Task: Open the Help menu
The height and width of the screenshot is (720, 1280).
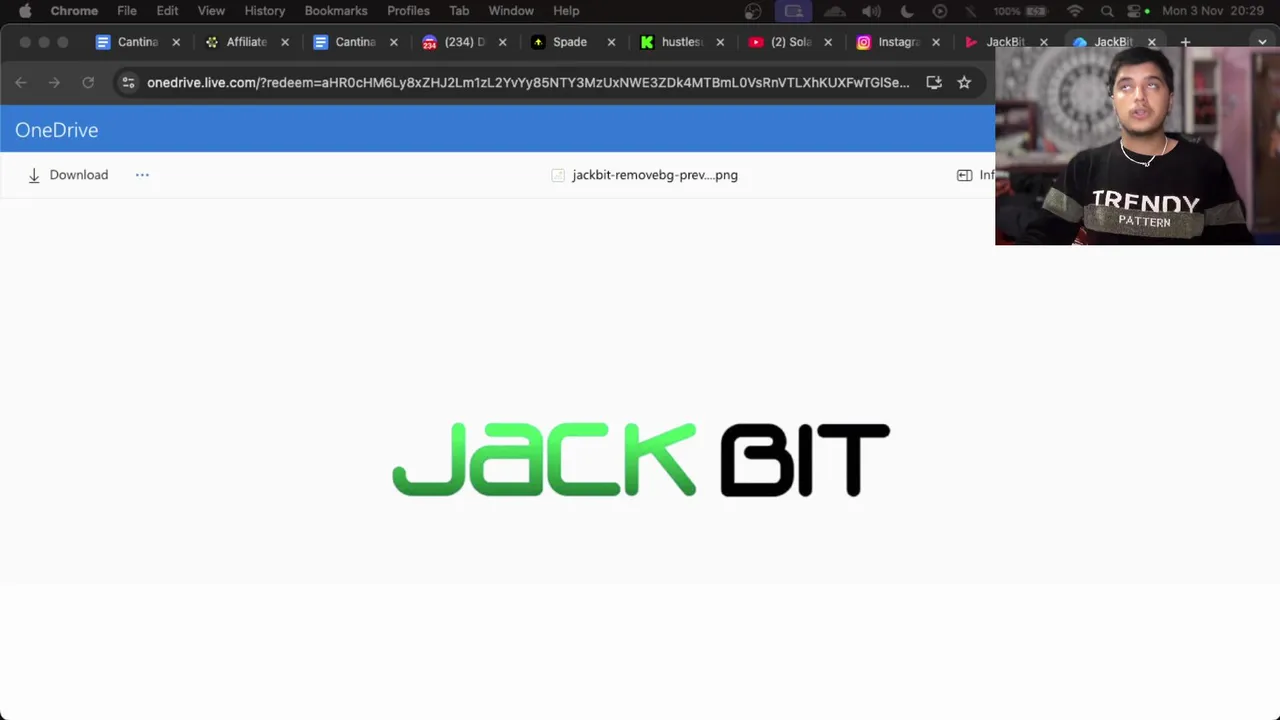Action: coord(566,11)
